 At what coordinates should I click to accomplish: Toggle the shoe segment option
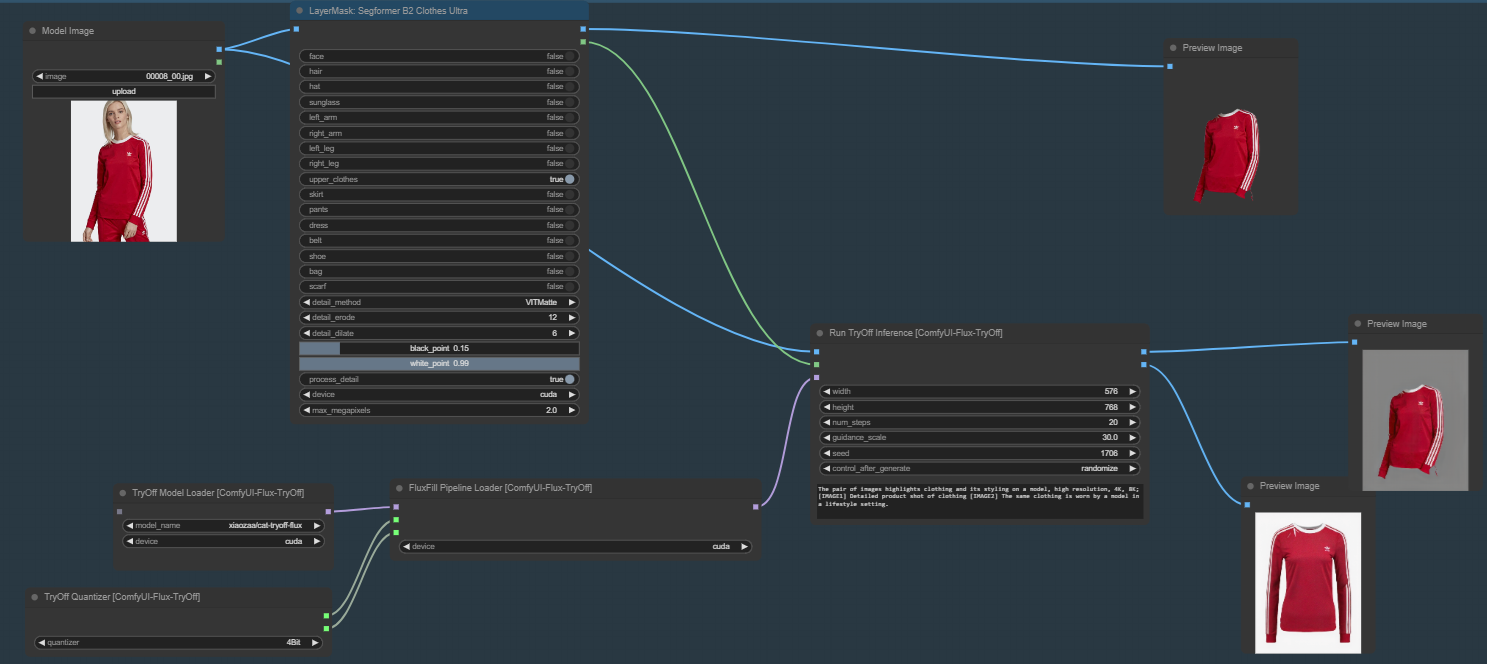439,256
